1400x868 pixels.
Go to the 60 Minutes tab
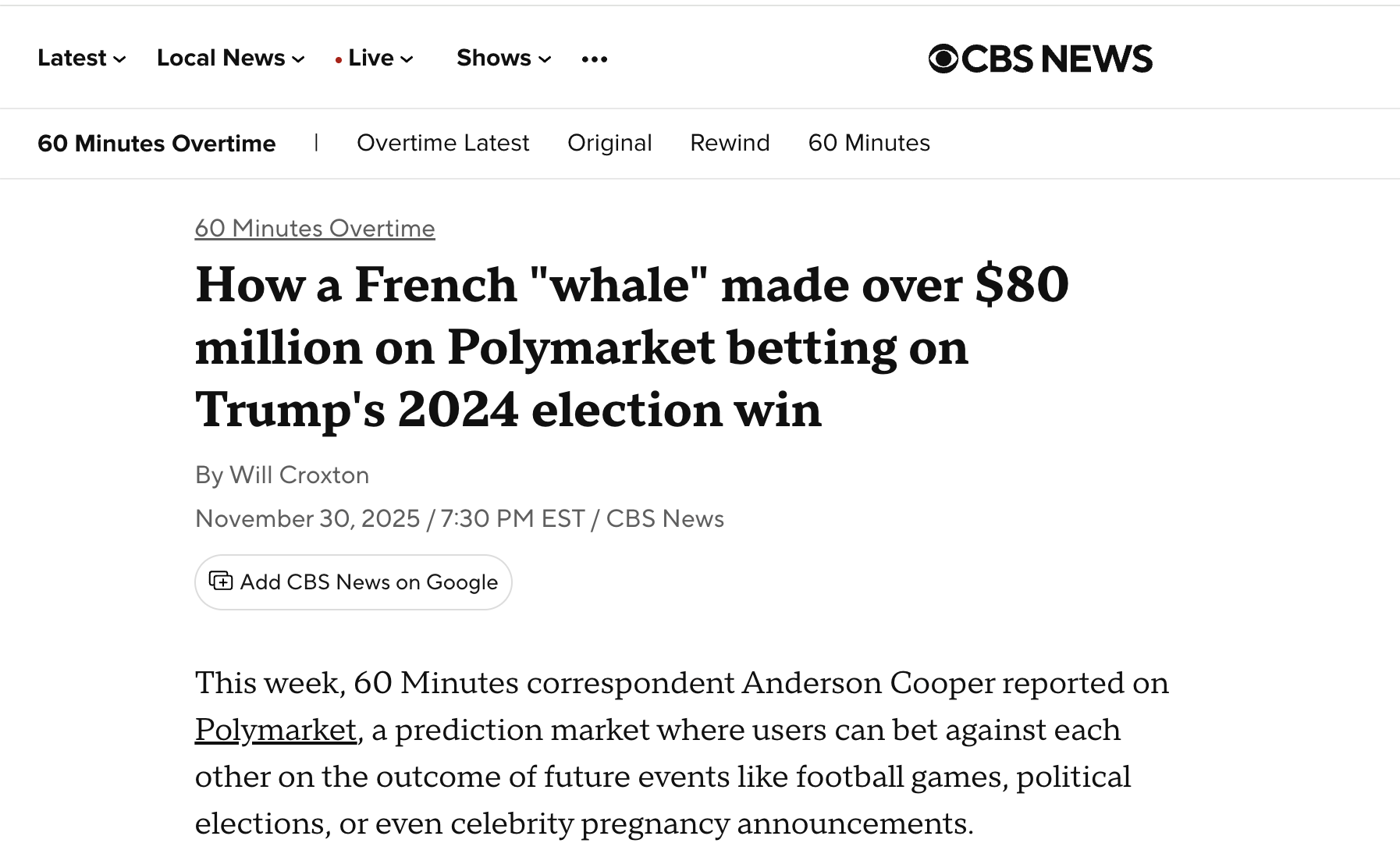click(869, 144)
